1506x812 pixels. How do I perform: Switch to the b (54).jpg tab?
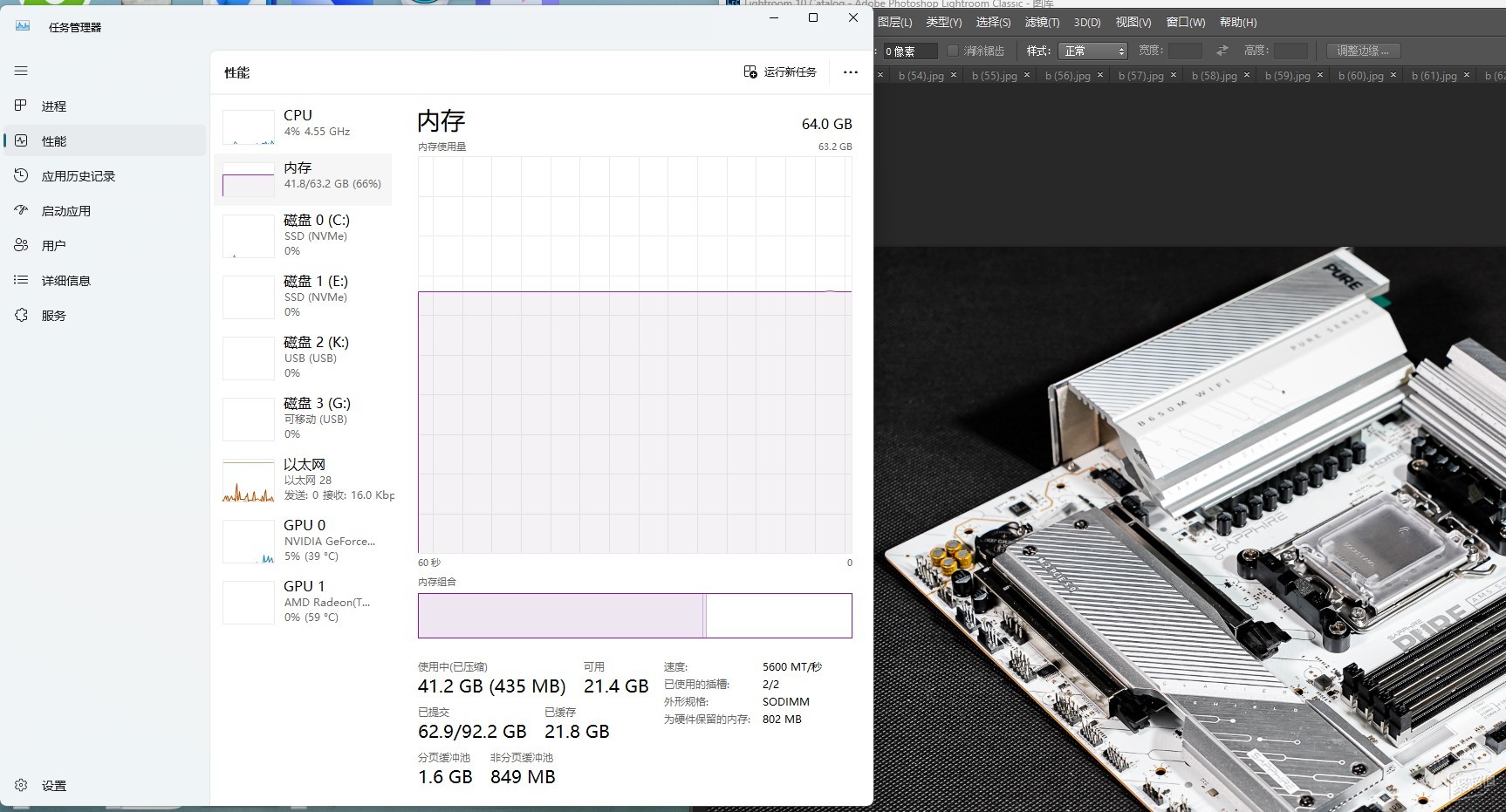coord(921,76)
